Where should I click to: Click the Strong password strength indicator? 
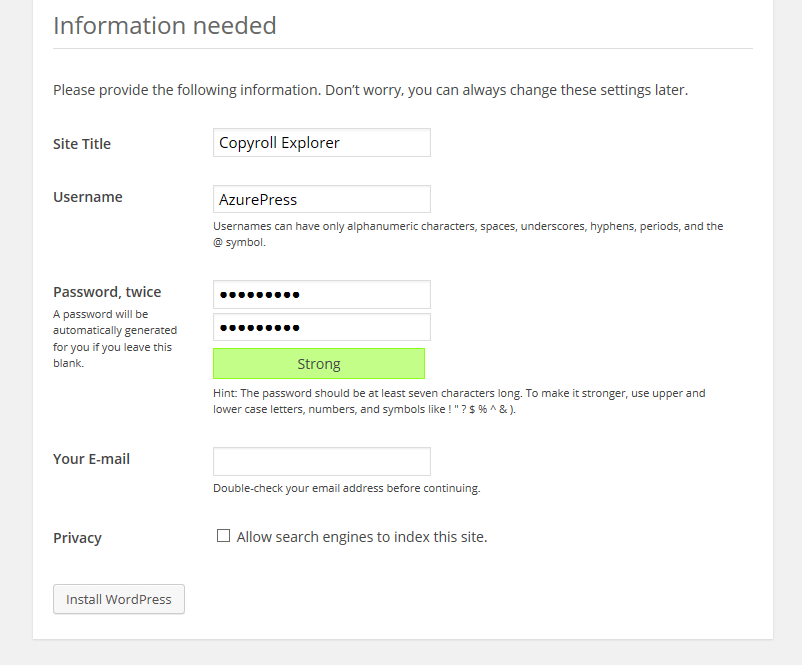319,364
